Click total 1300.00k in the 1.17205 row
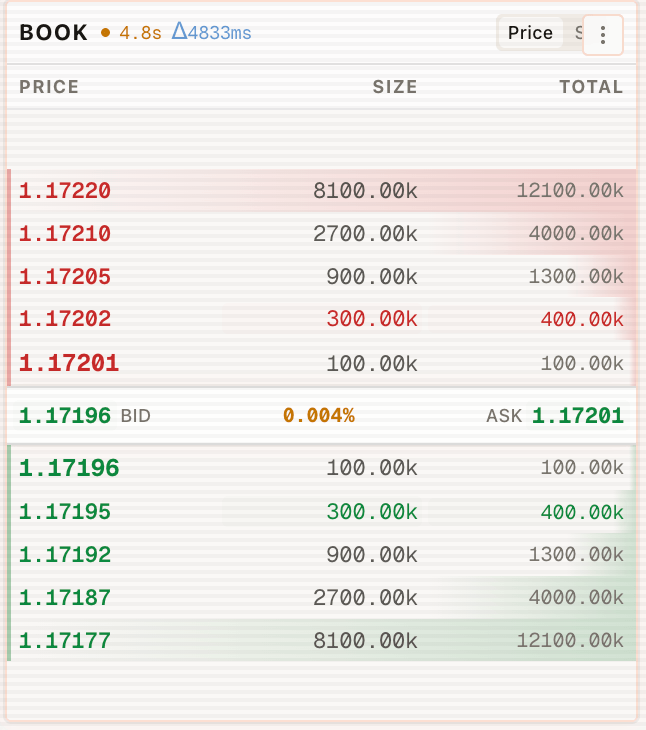Screen dimensions: 646x730 point(576,277)
